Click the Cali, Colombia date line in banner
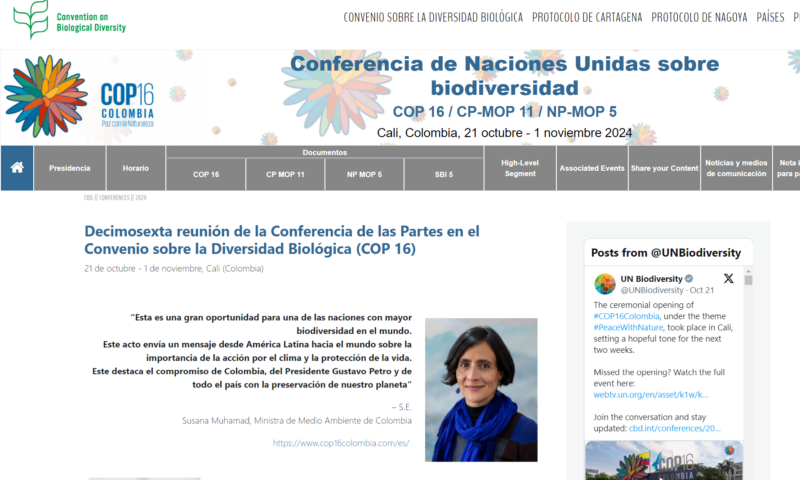800x480 pixels. tap(505, 133)
